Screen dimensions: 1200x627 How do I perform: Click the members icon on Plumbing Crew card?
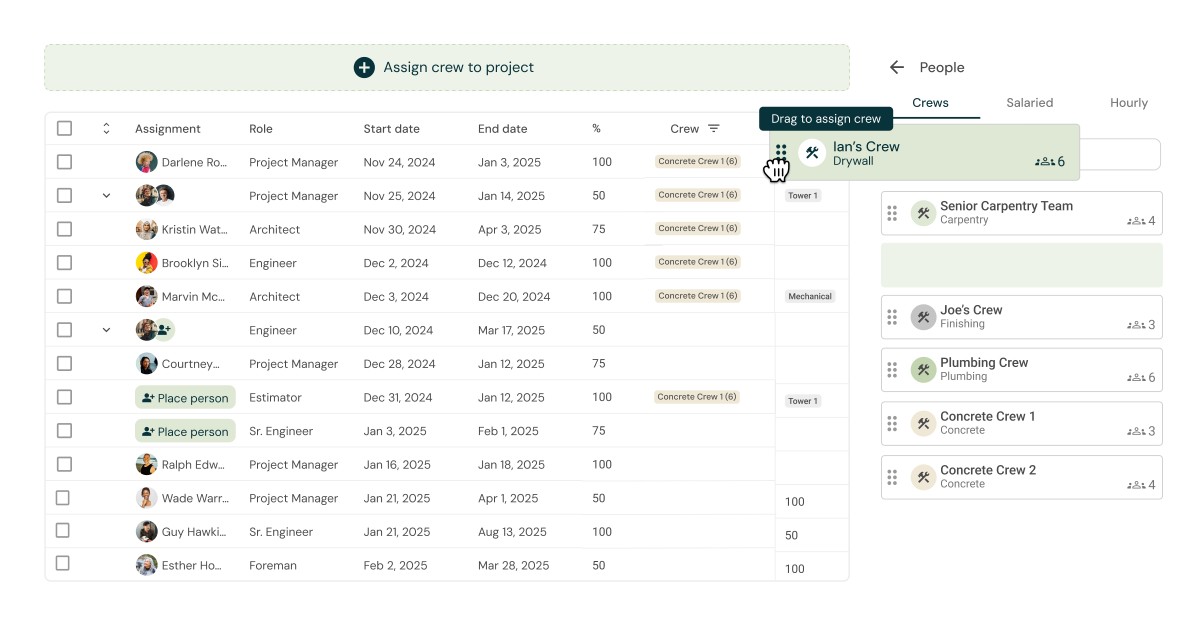coord(1136,378)
